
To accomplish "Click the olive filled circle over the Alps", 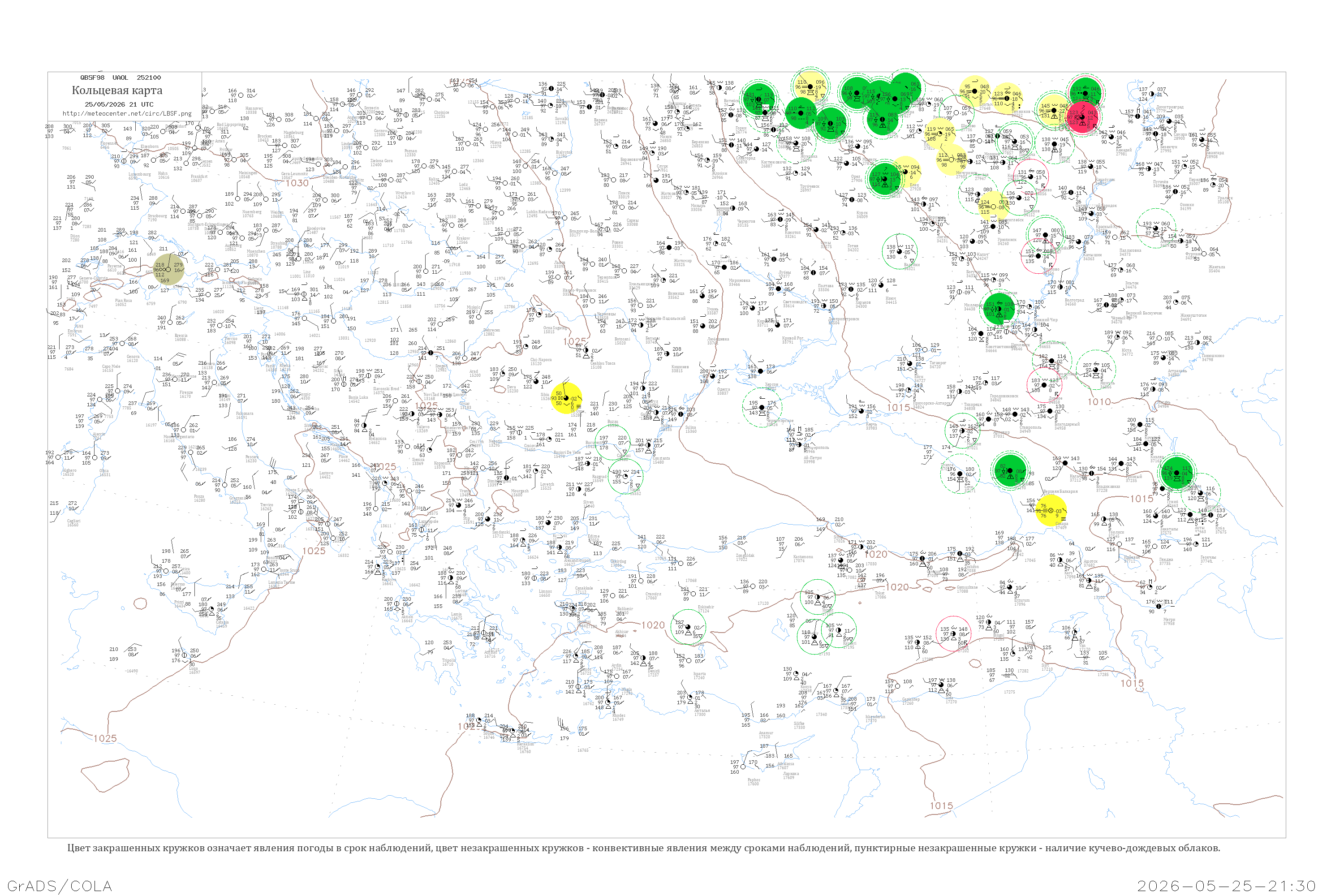I will click(169, 269).
